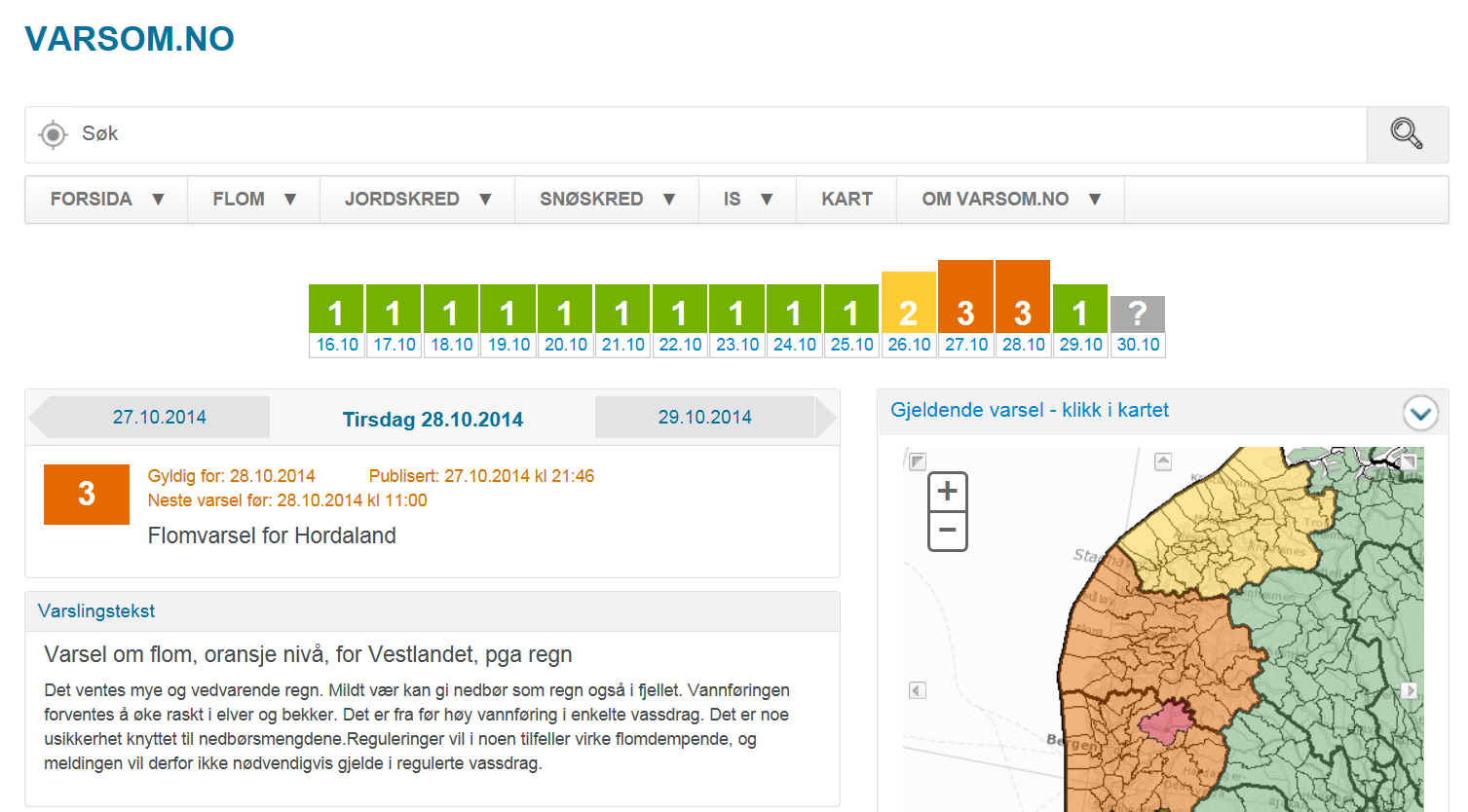Click Gjeldende varsel - klikk i kartet heading
The image size is (1468, 812).
click(1030, 411)
